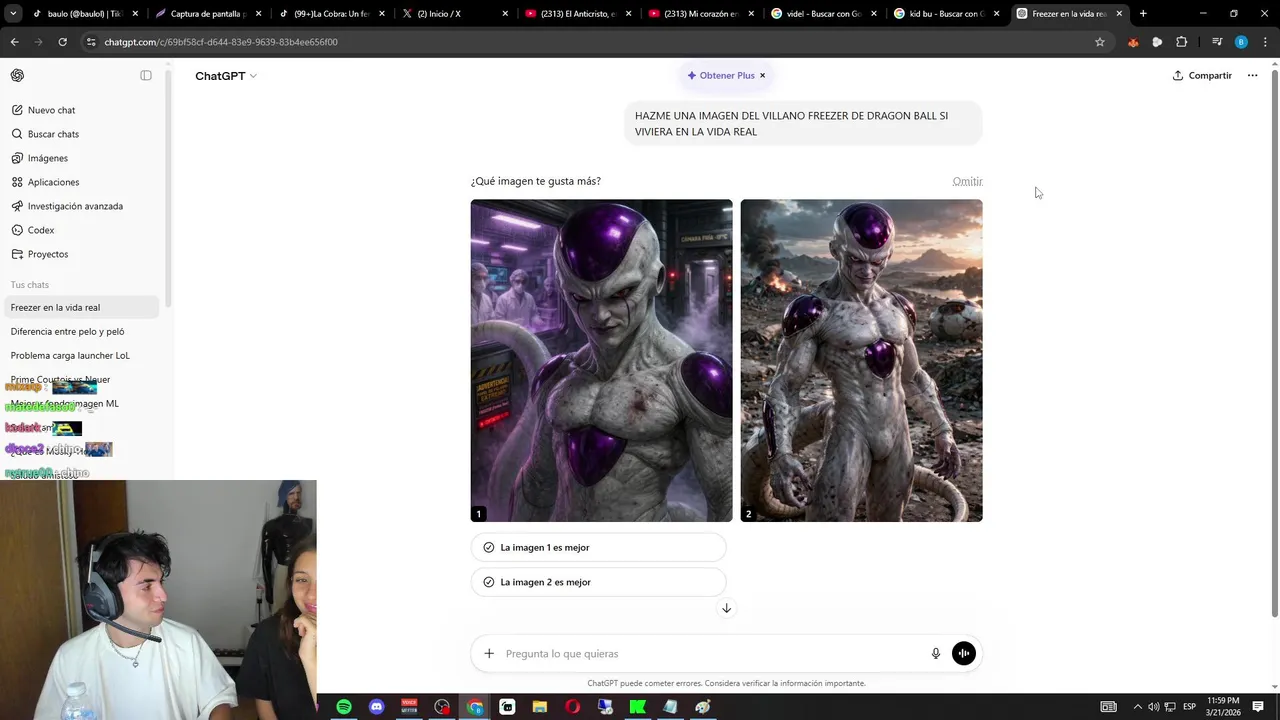Go back with the browser back arrow

[14, 42]
